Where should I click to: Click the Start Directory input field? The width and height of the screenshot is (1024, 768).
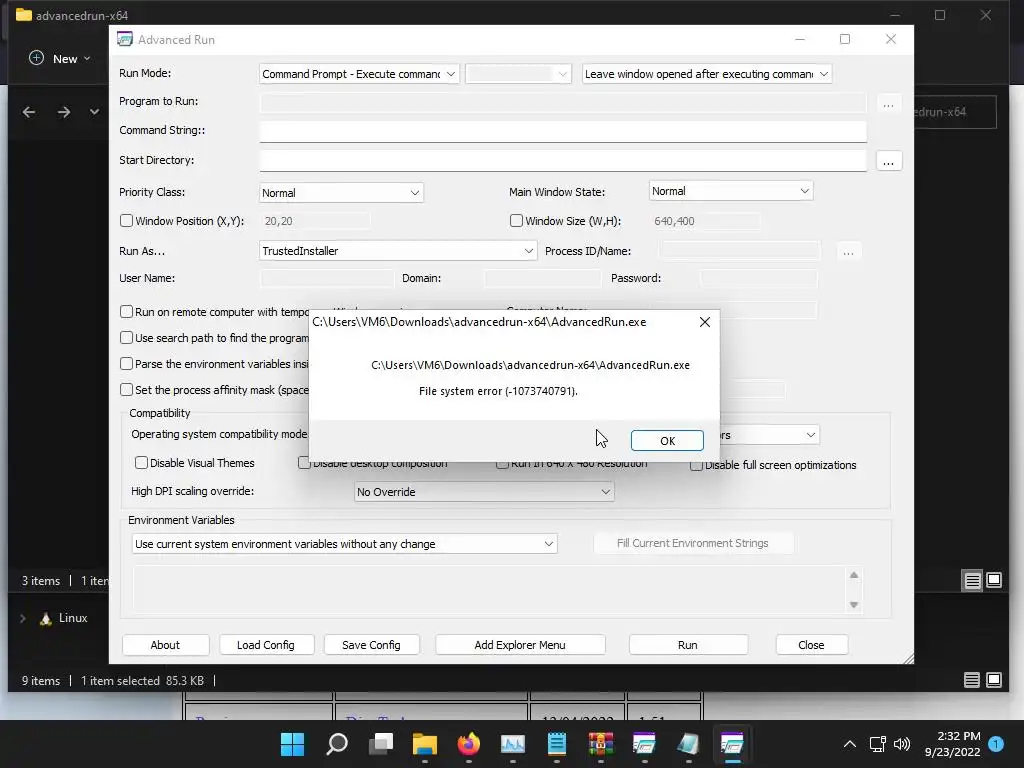pos(562,161)
